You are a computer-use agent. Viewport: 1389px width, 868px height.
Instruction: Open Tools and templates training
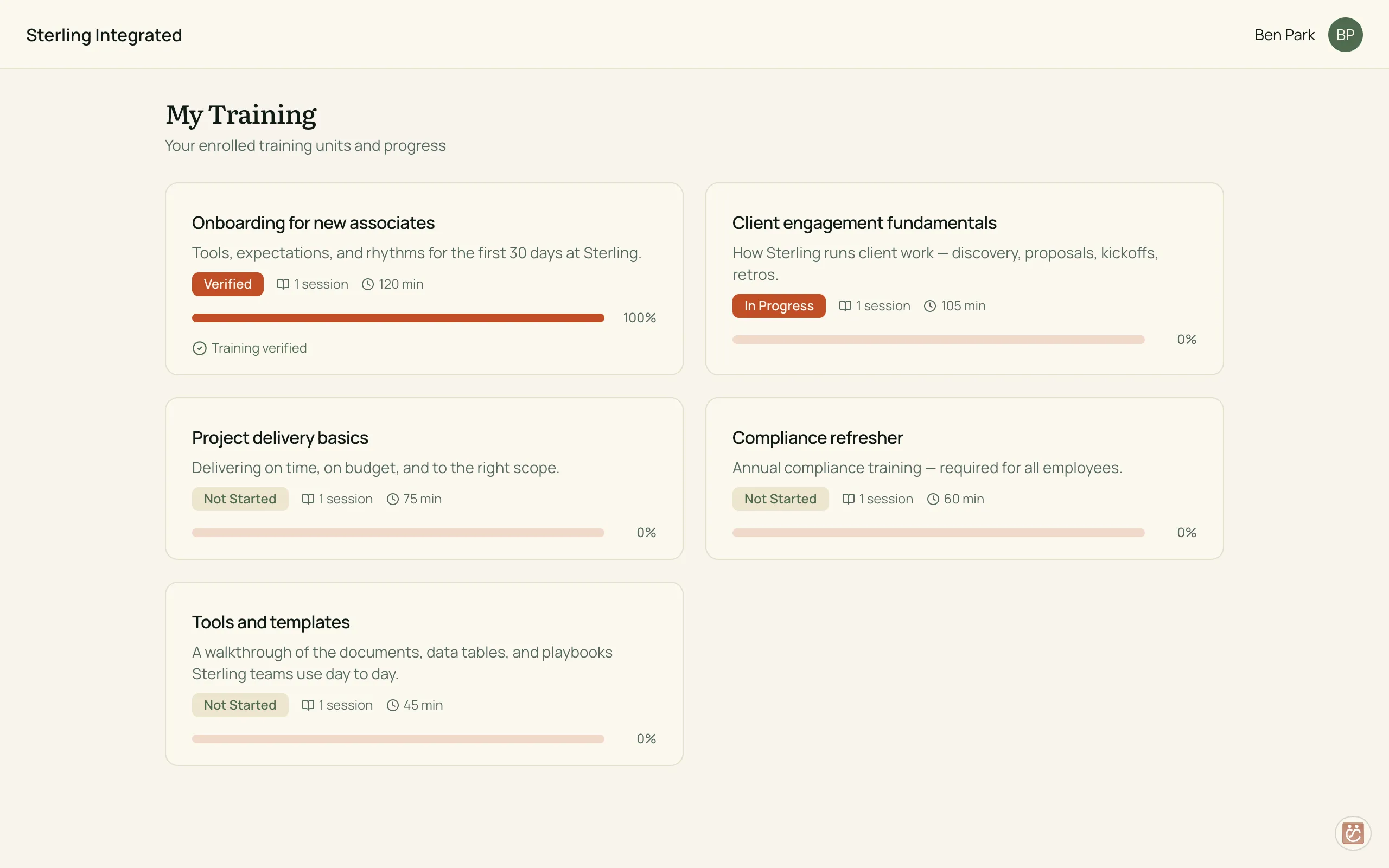[271, 622]
